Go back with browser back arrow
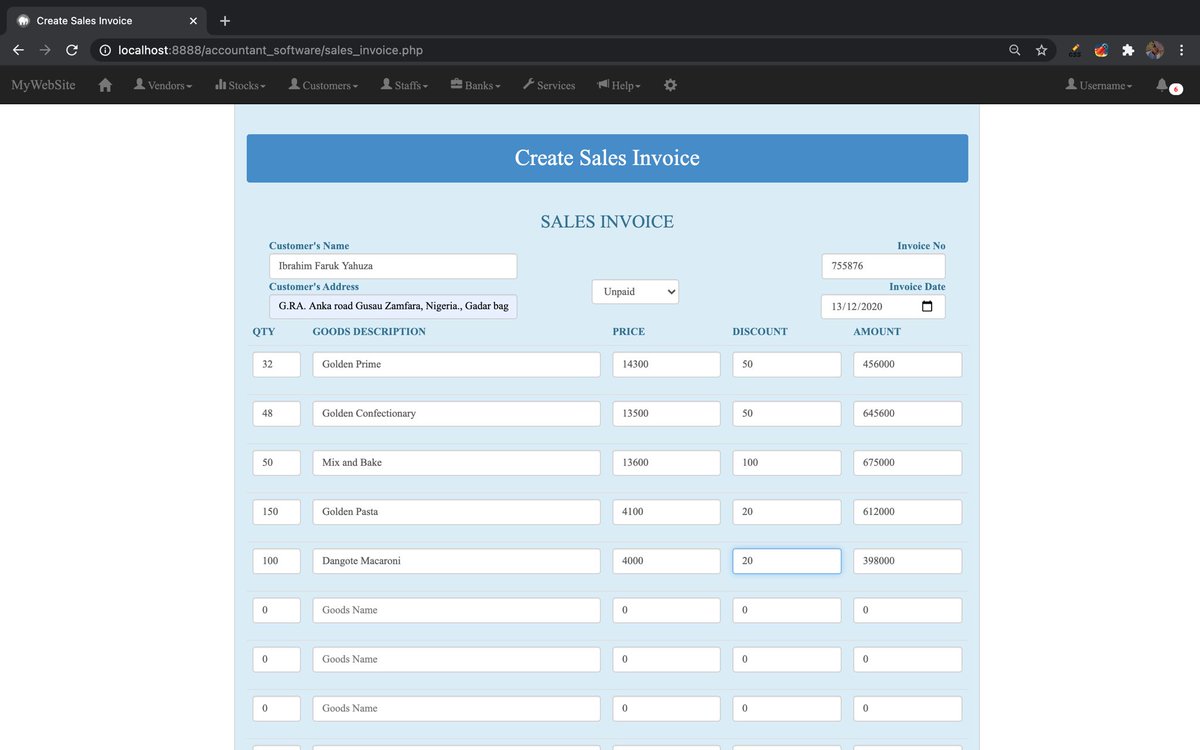The image size is (1200, 750). (x=18, y=50)
